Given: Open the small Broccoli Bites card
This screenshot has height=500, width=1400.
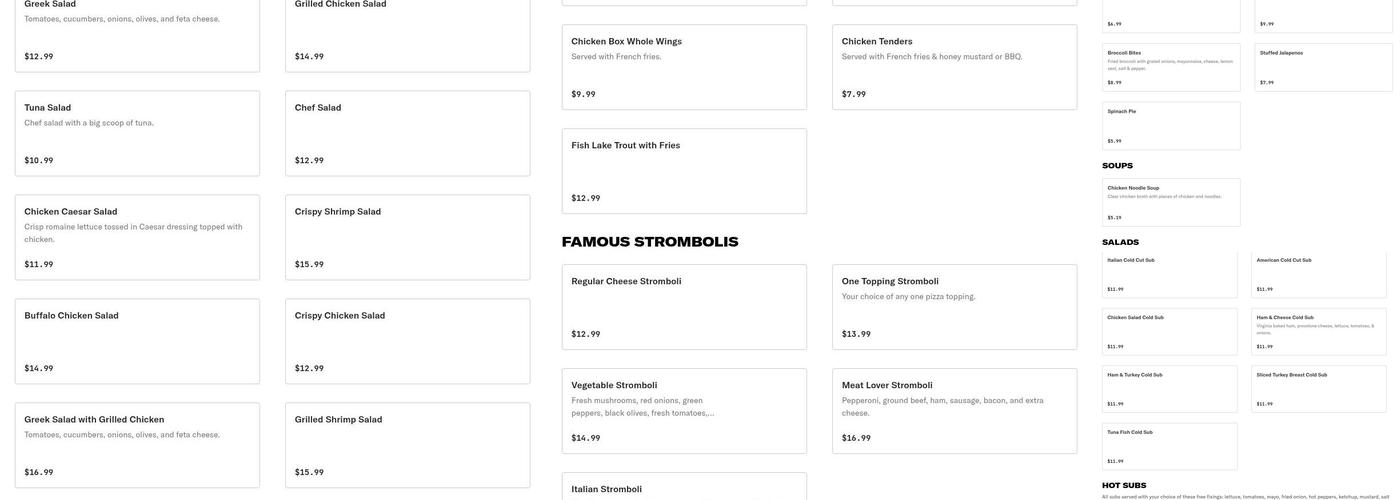Looking at the screenshot, I should pyautogui.click(x=1171, y=68).
